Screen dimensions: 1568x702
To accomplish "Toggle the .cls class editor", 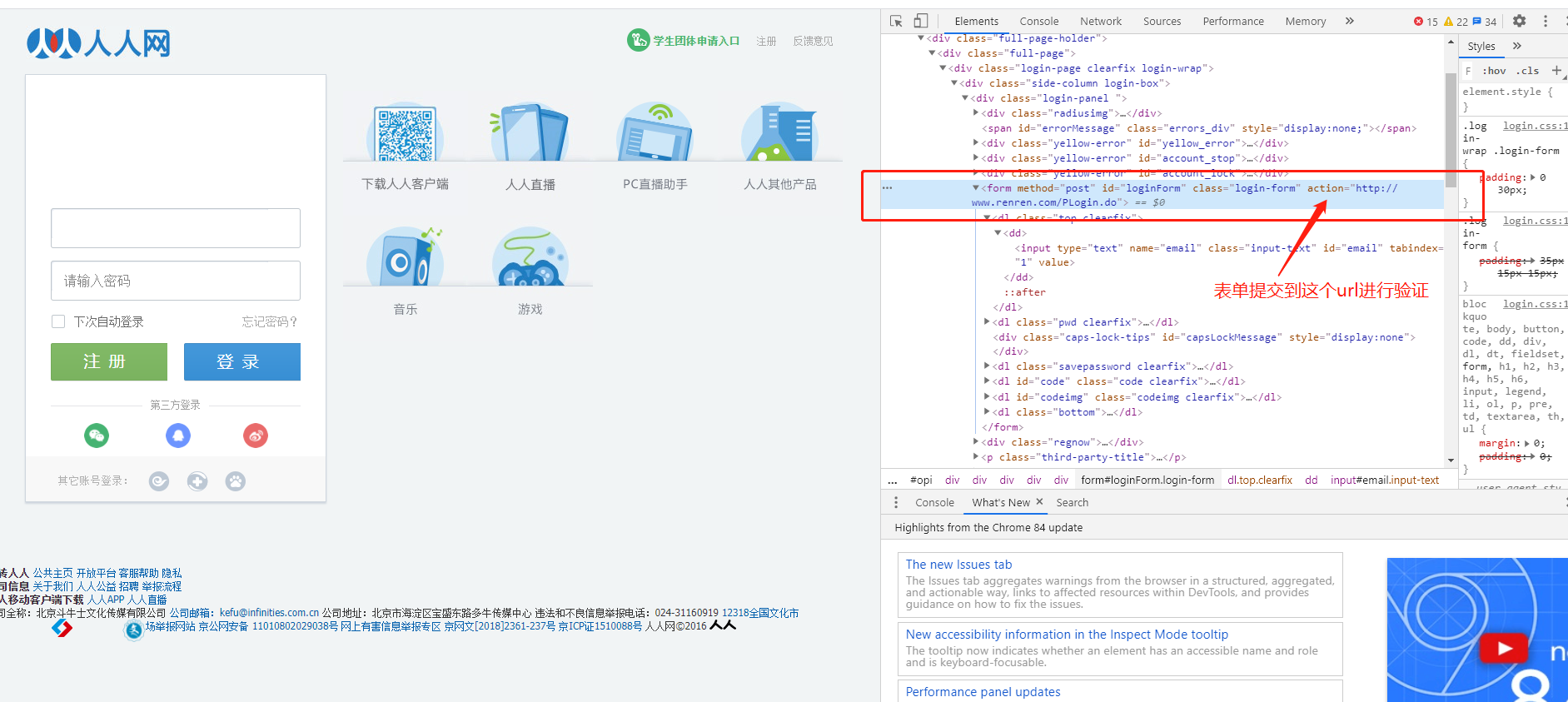I will (x=1528, y=71).
